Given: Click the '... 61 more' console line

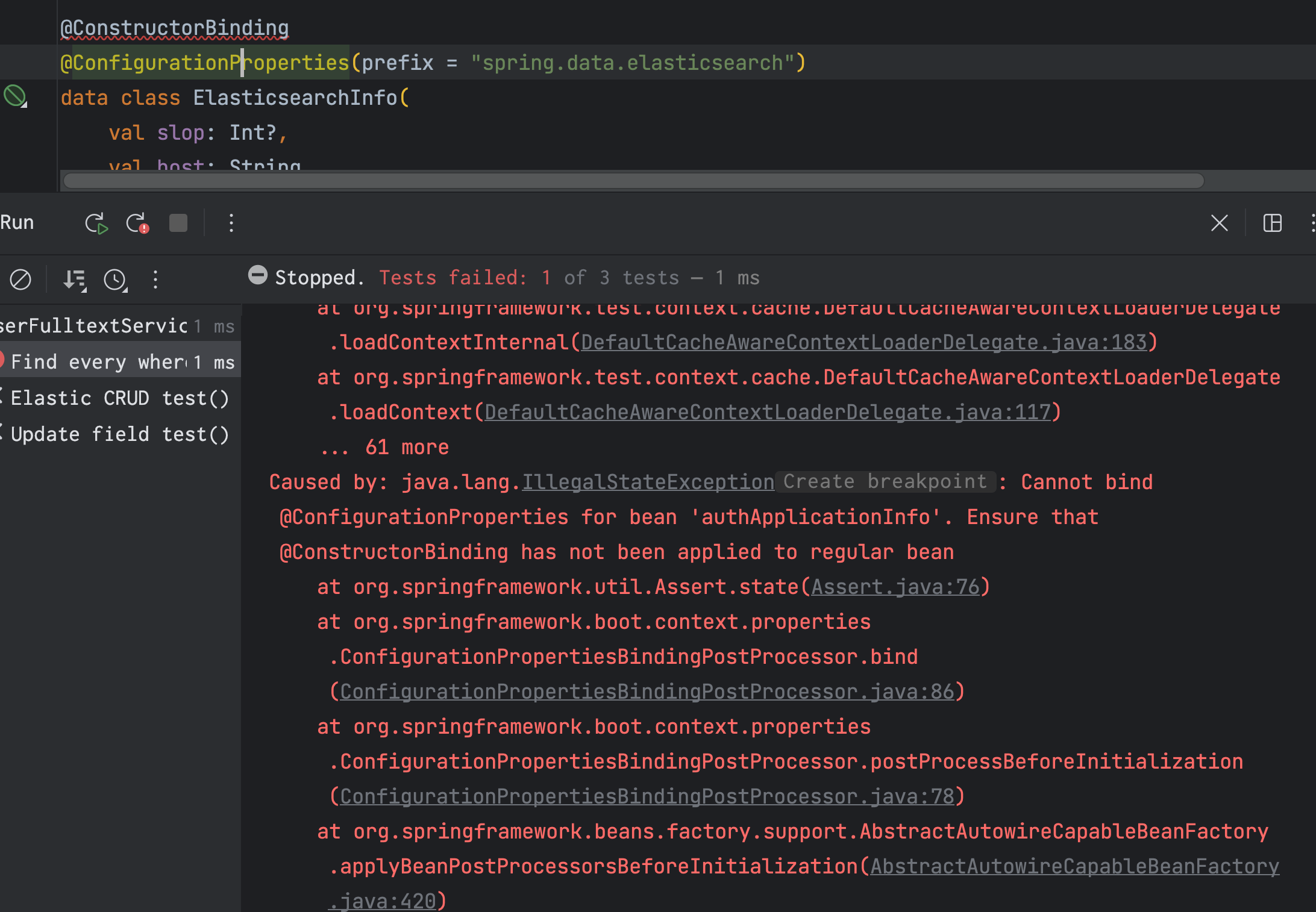Looking at the screenshot, I should (x=384, y=448).
